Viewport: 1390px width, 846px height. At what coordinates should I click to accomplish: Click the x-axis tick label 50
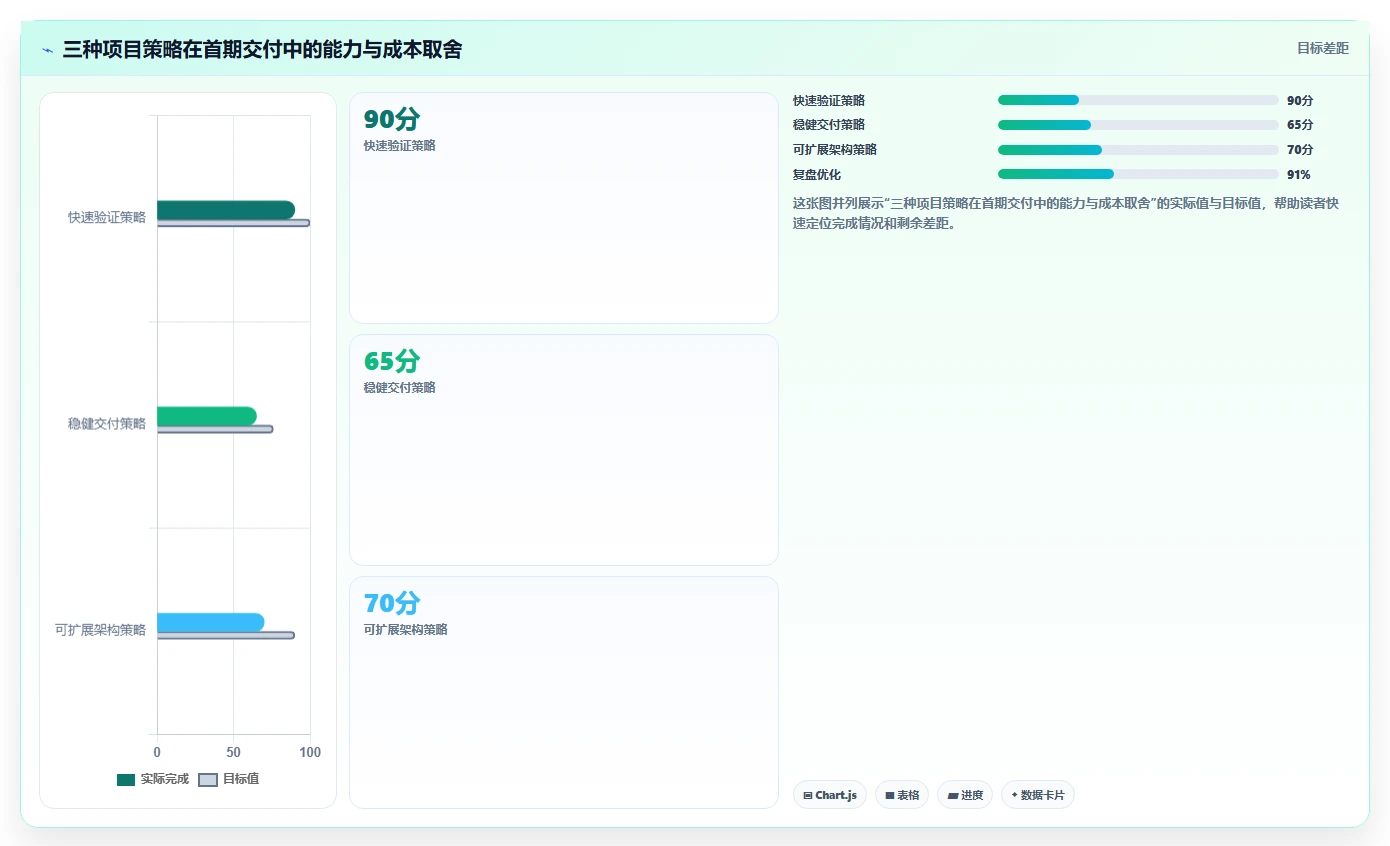click(233, 752)
